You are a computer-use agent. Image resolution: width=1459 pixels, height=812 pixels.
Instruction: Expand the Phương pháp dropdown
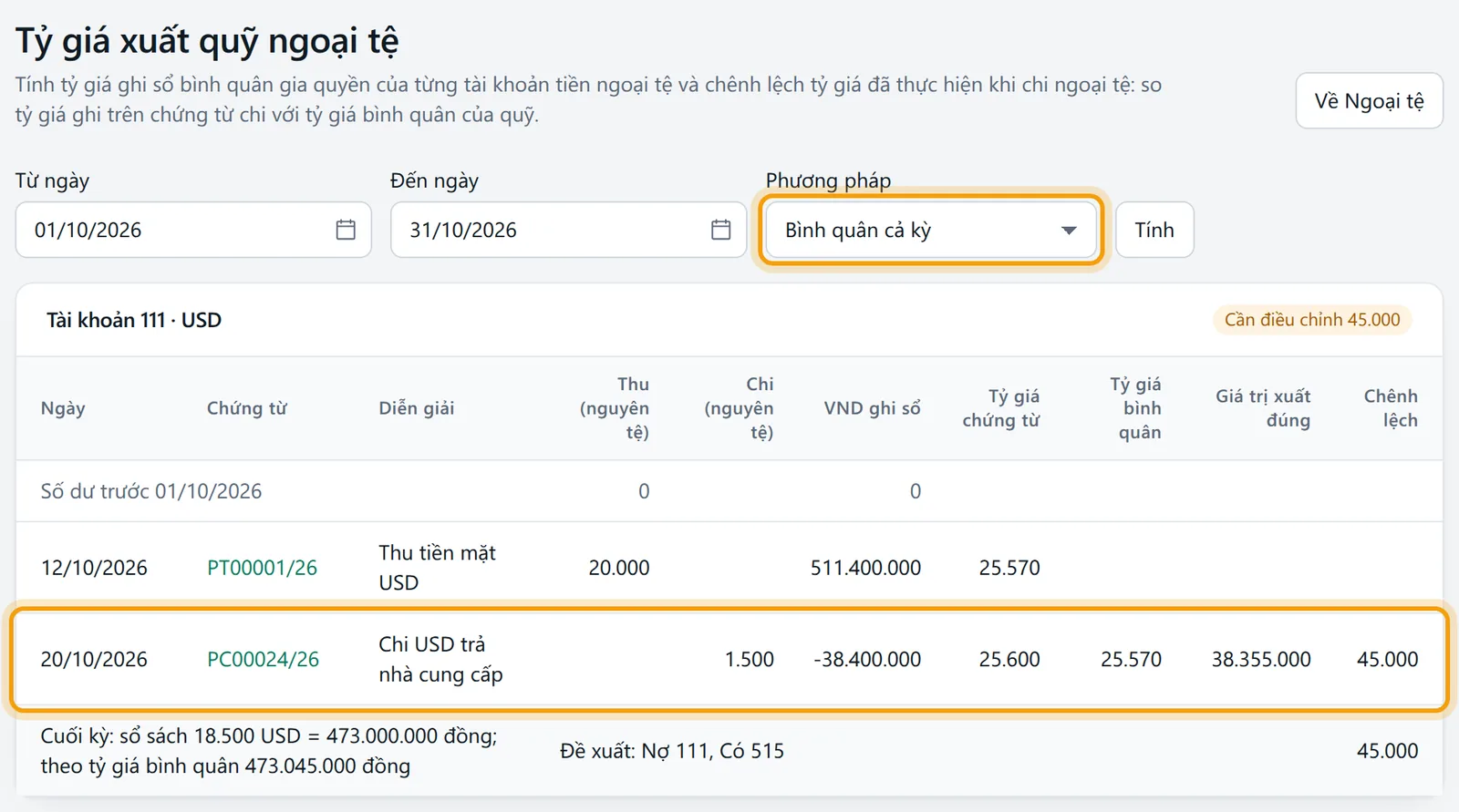coord(930,230)
